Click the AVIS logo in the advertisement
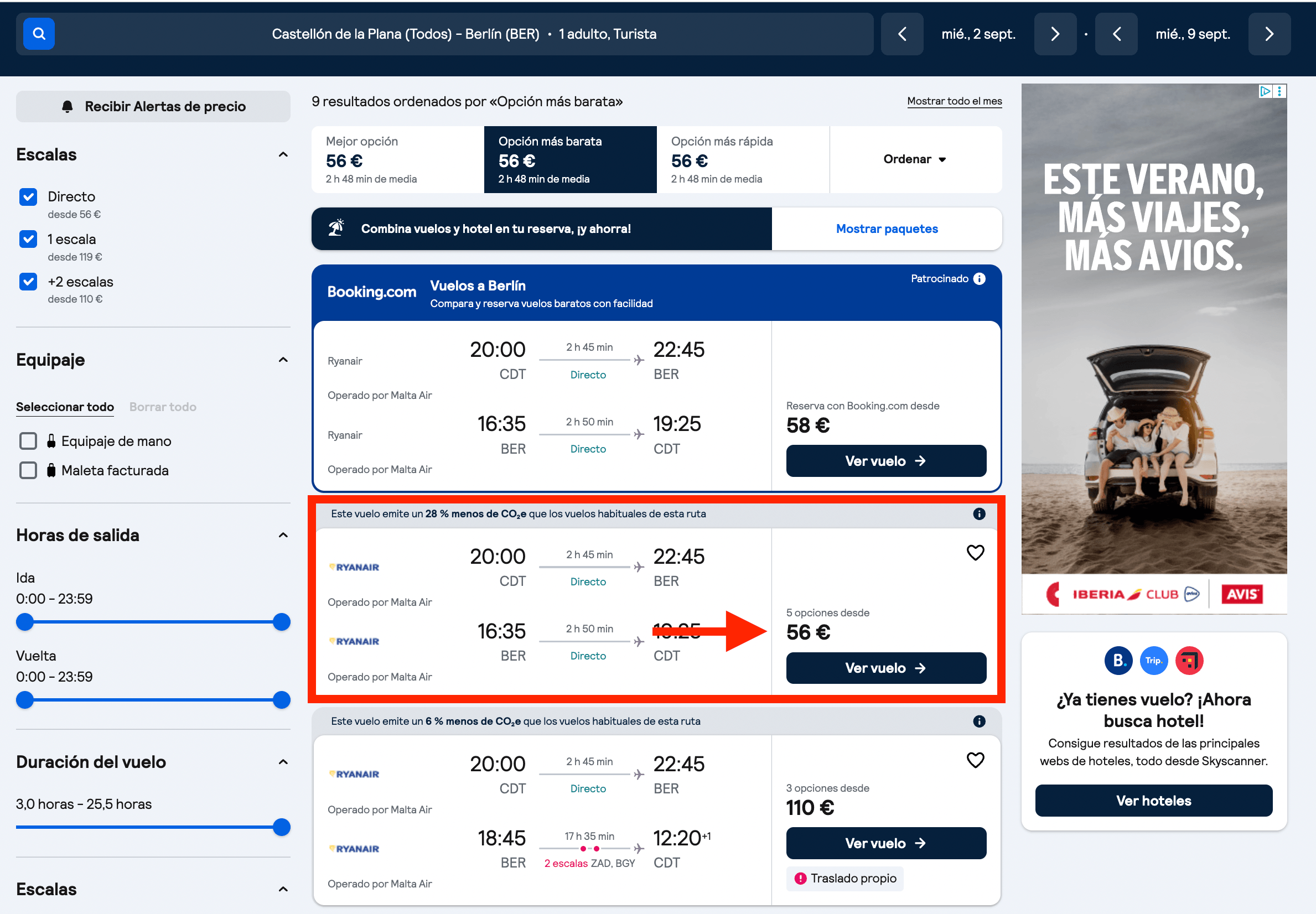The height and width of the screenshot is (914, 1316). click(x=1241, y=594)
